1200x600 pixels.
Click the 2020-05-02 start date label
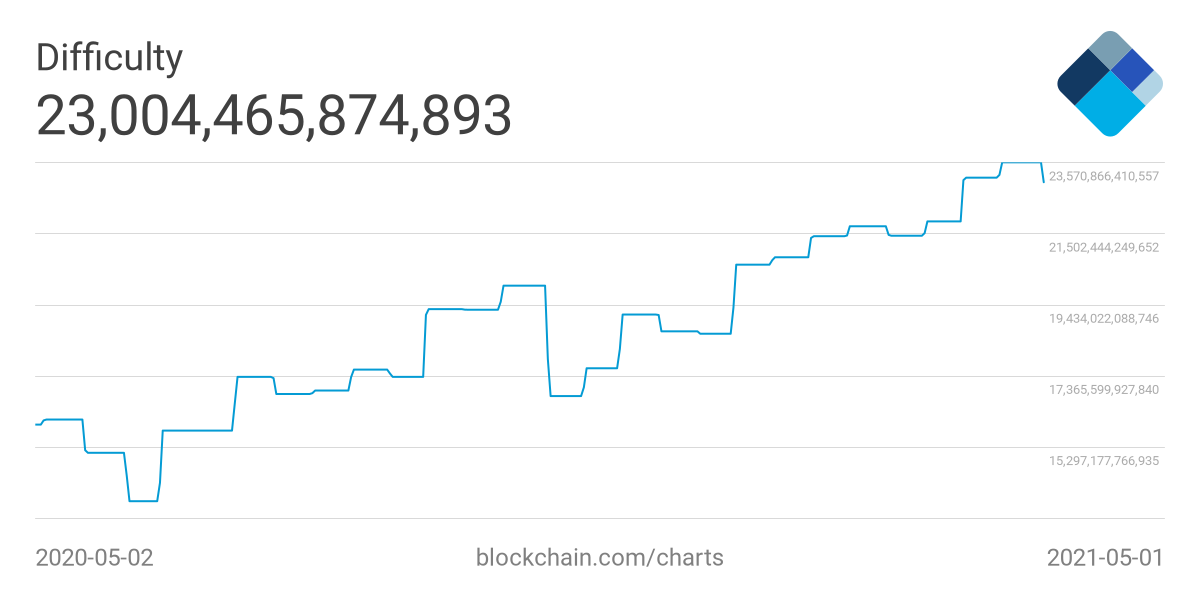95,557
